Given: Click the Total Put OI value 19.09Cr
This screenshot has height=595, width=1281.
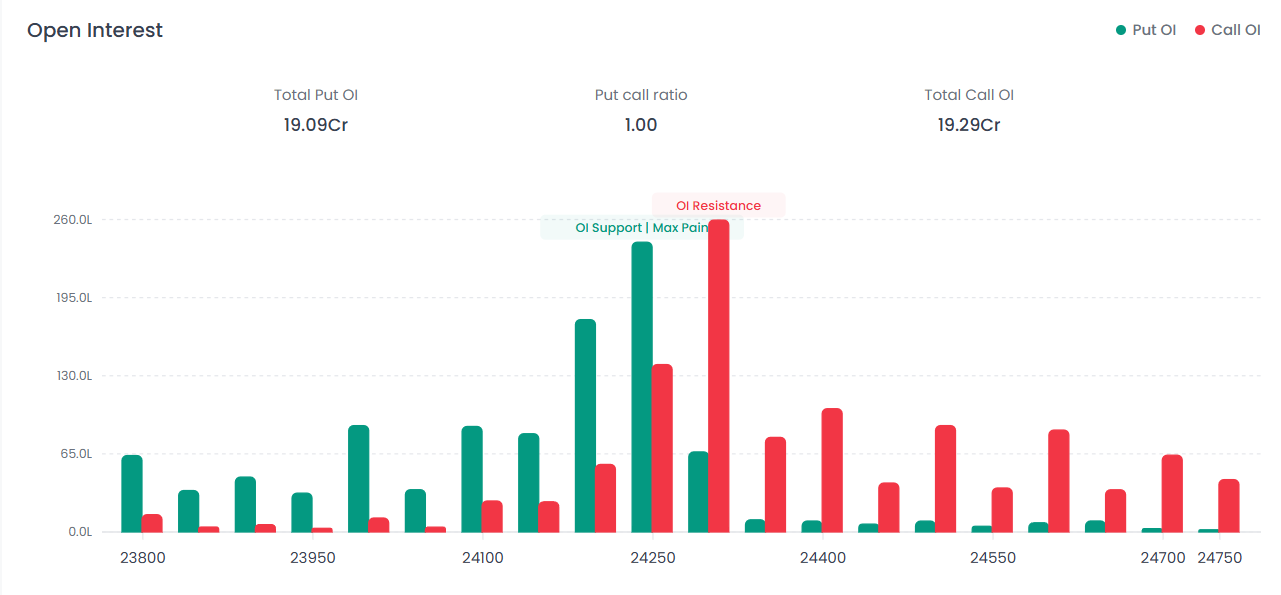Looking at the screenshot, I should pyautogui.click(x=315, y=125).
